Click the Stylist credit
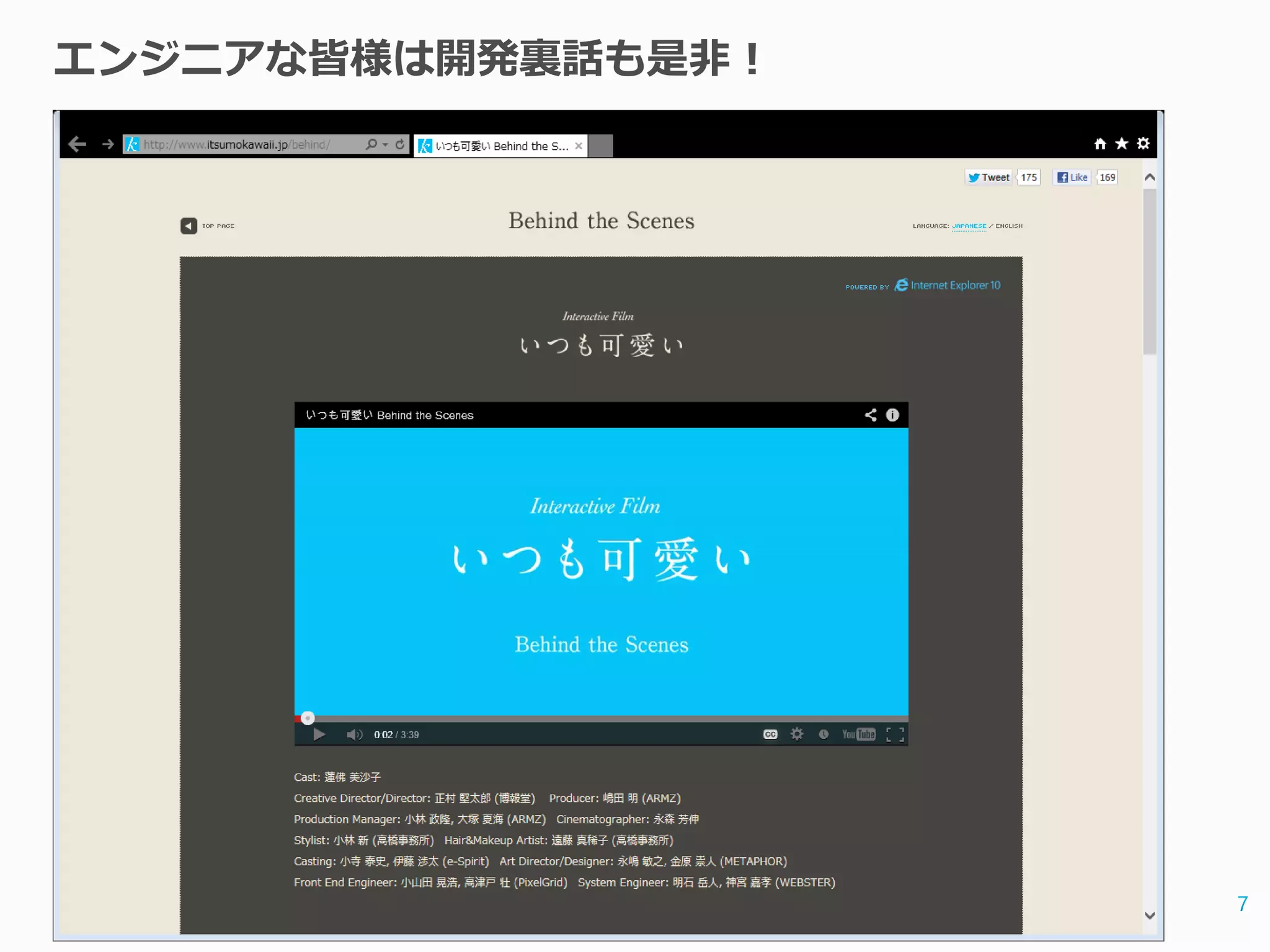 tap(364, 840)
